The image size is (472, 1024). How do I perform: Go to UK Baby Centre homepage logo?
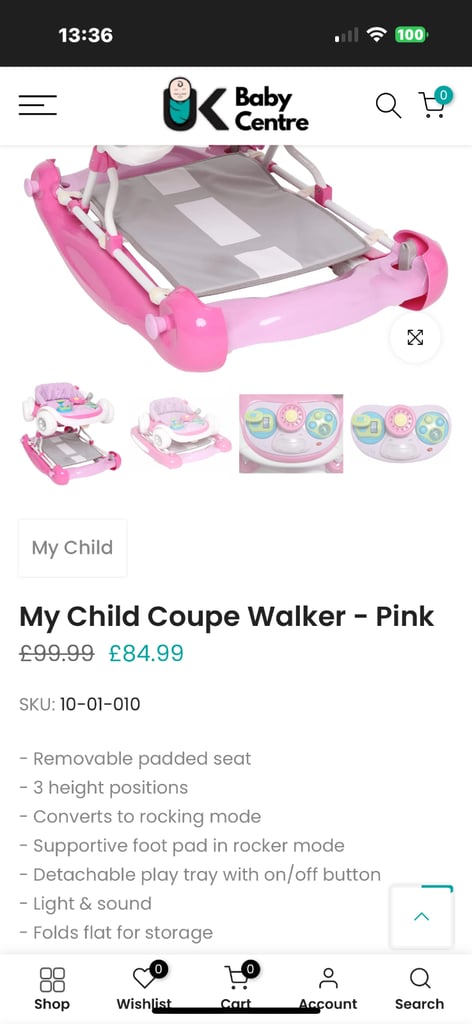[236, 104]
